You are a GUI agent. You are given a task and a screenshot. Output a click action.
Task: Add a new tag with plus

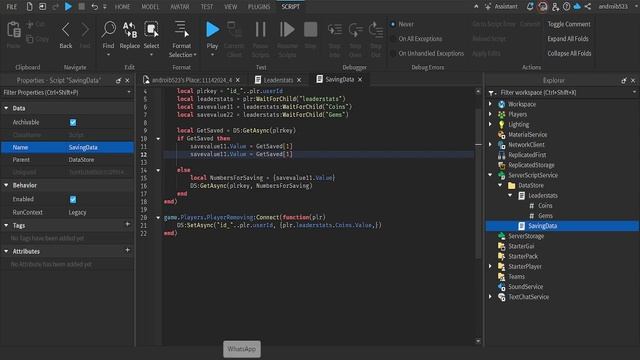pyautogui.click(x=127, y=224)
